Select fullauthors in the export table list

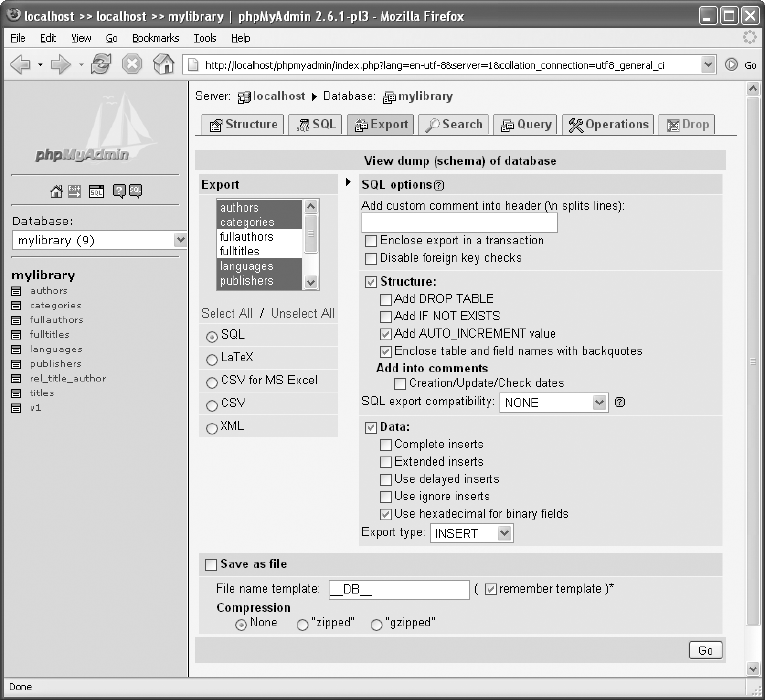260,237
